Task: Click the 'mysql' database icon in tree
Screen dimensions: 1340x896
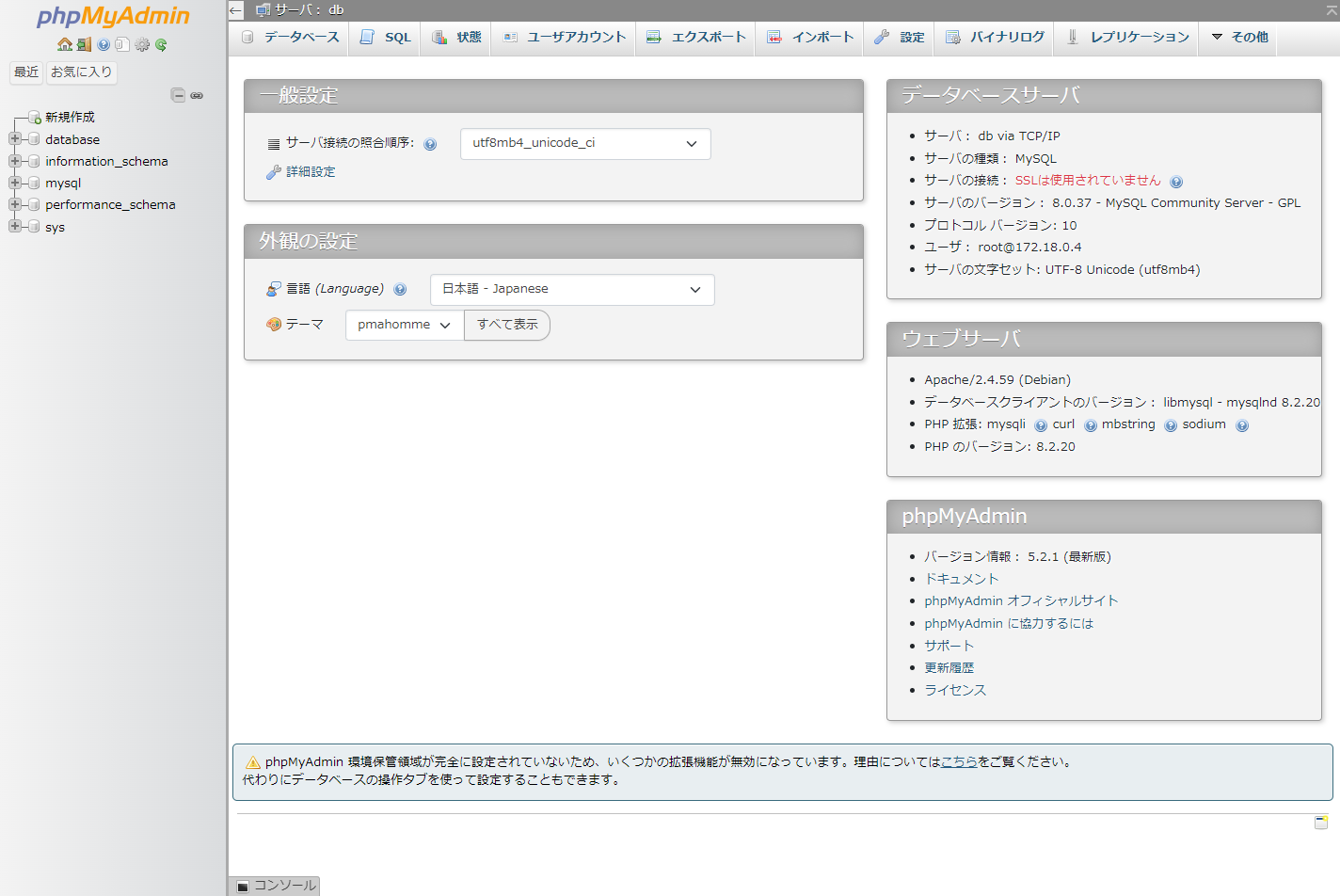Action: click(x=34, y=184)
